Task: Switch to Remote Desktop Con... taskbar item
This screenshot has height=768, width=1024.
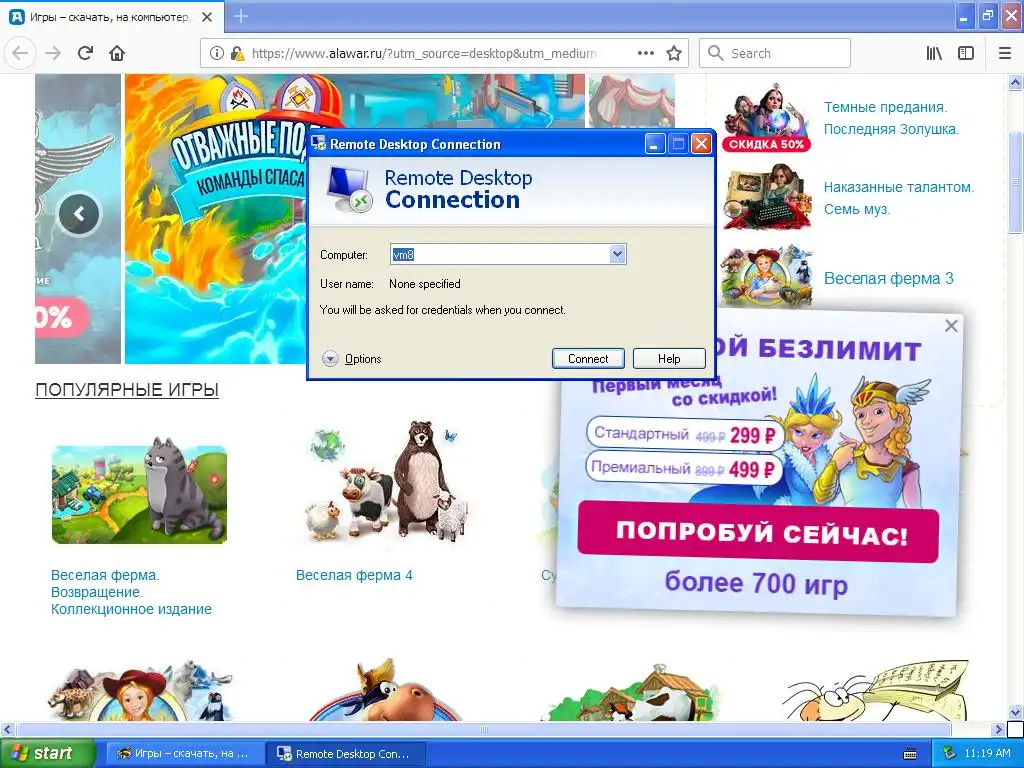Action: (346, 754)
